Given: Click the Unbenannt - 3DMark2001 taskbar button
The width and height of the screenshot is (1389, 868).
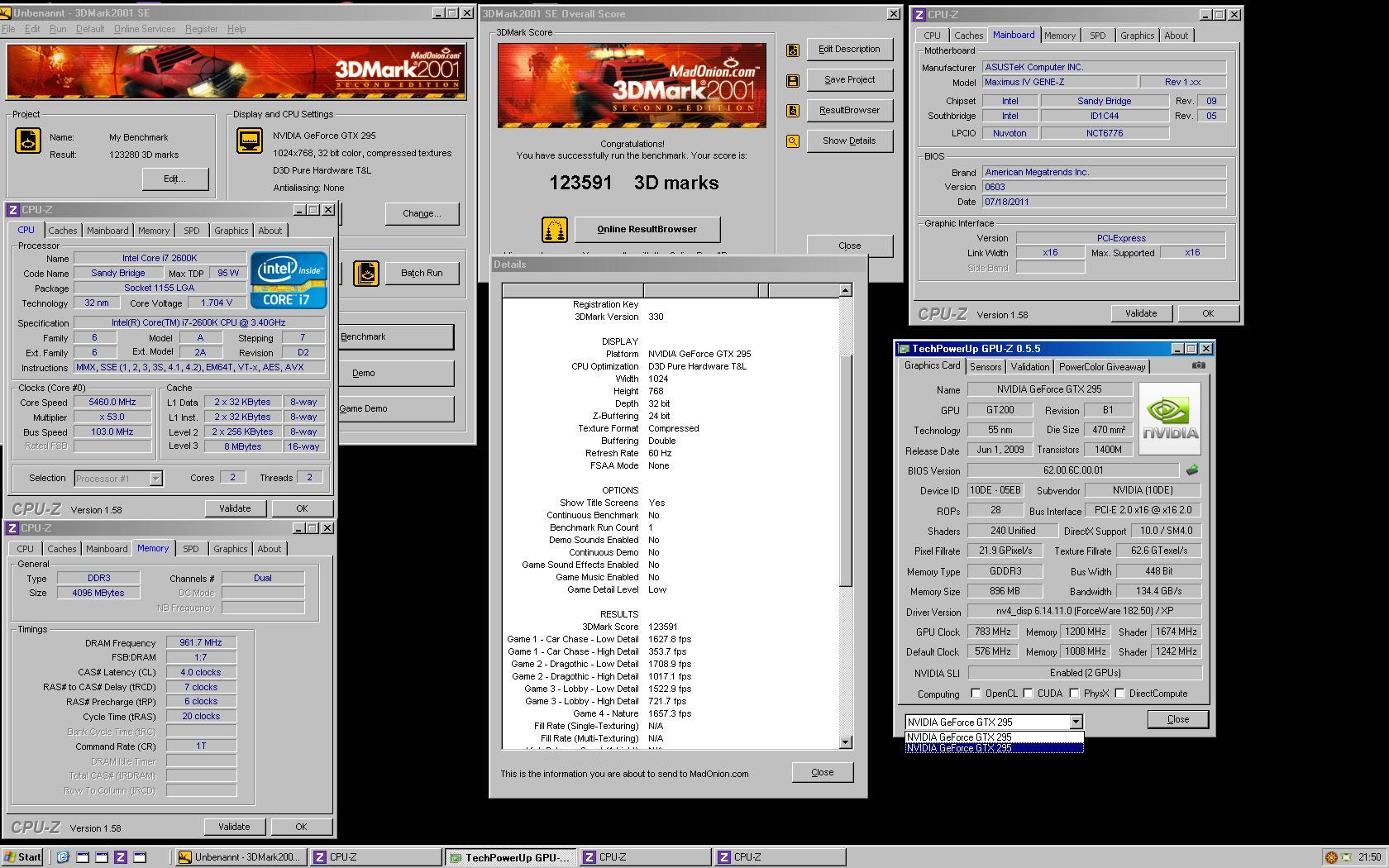Looking at the screenshot, I should pyautogui.click(x=241, y=857).
